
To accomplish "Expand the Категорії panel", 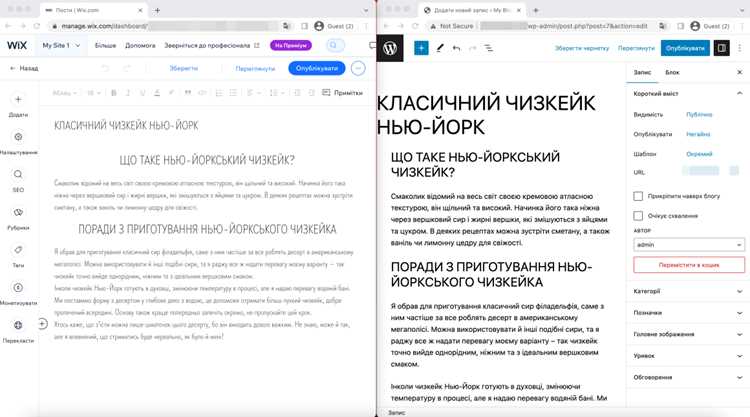I will [688, 291].
